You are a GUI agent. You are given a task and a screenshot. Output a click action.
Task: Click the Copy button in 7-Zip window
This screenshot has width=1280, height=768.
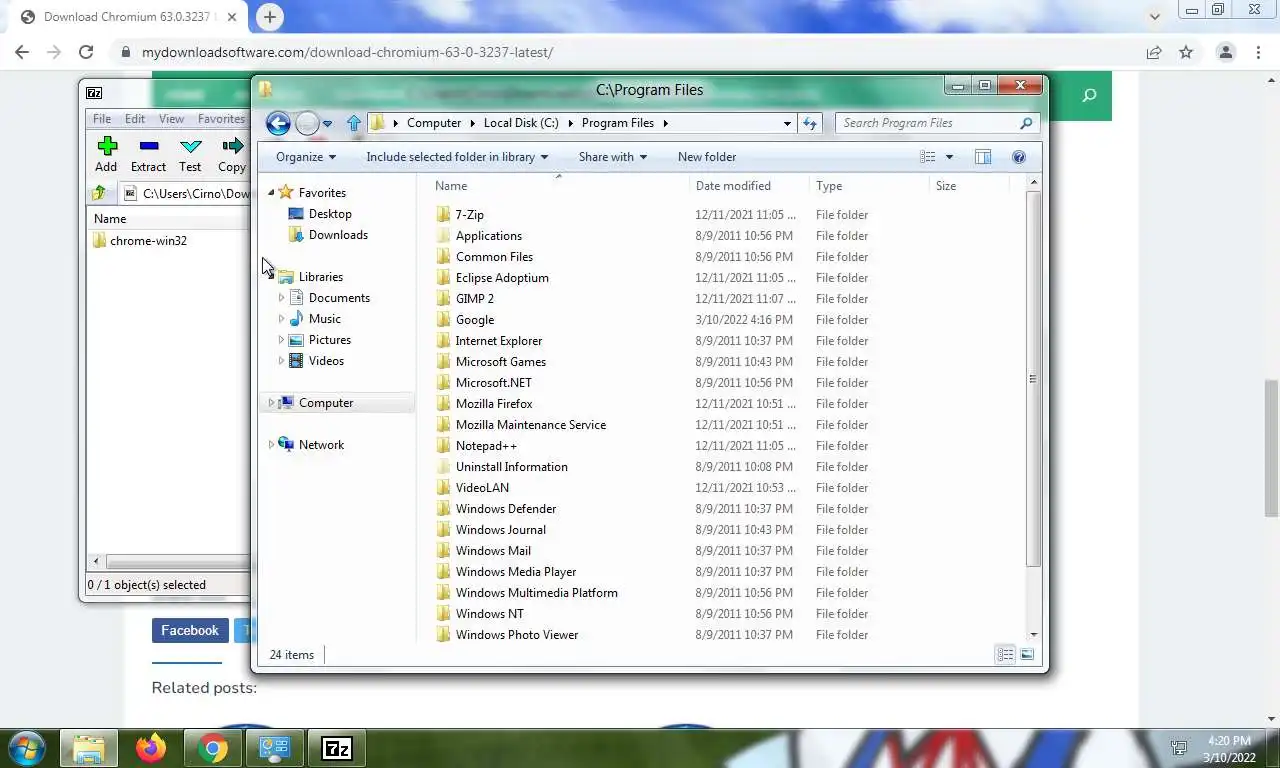[232, 155]
